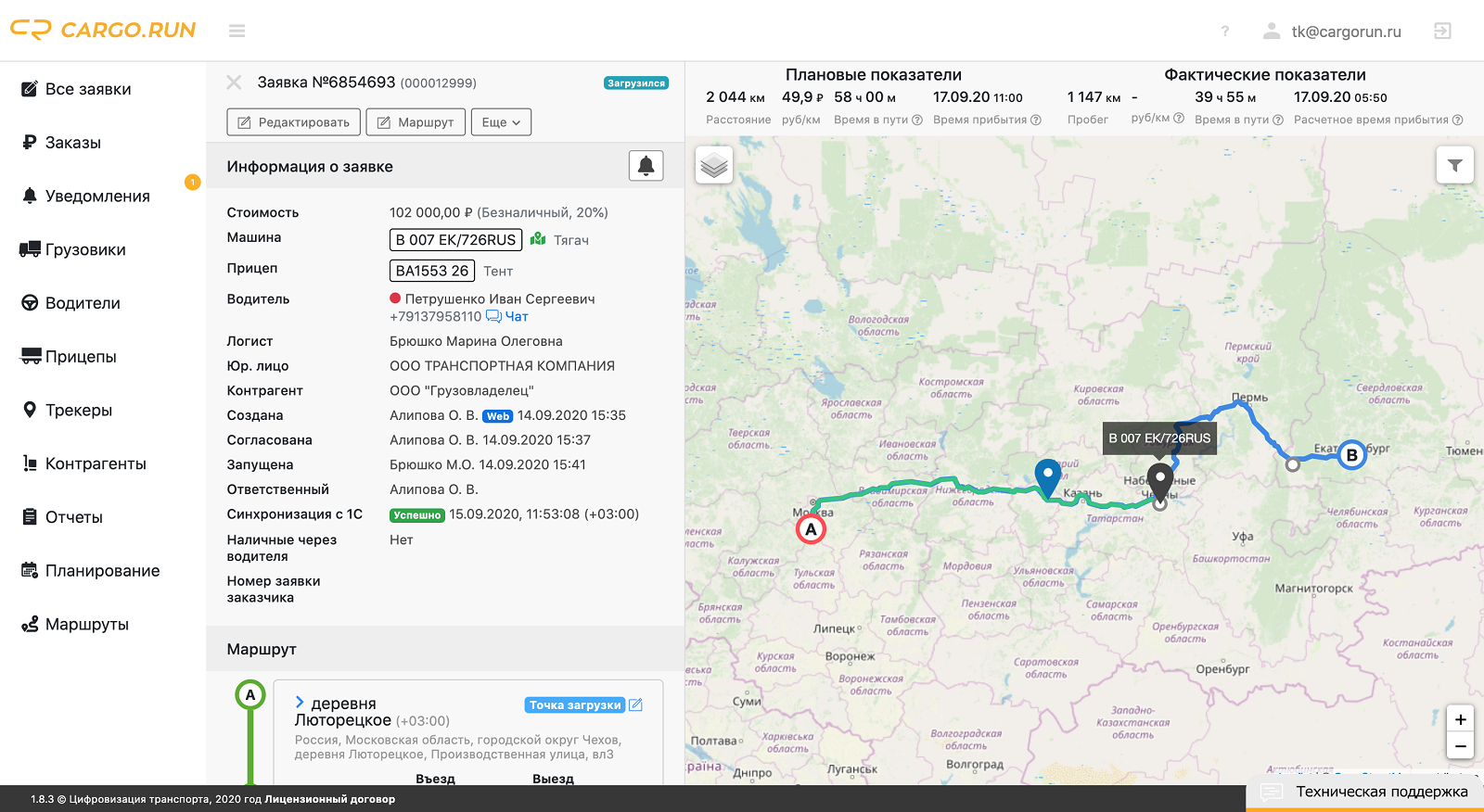This screenshot has width=1484, height=812.
Task: Zoom in on the map
Action: tap(1461, 719)
